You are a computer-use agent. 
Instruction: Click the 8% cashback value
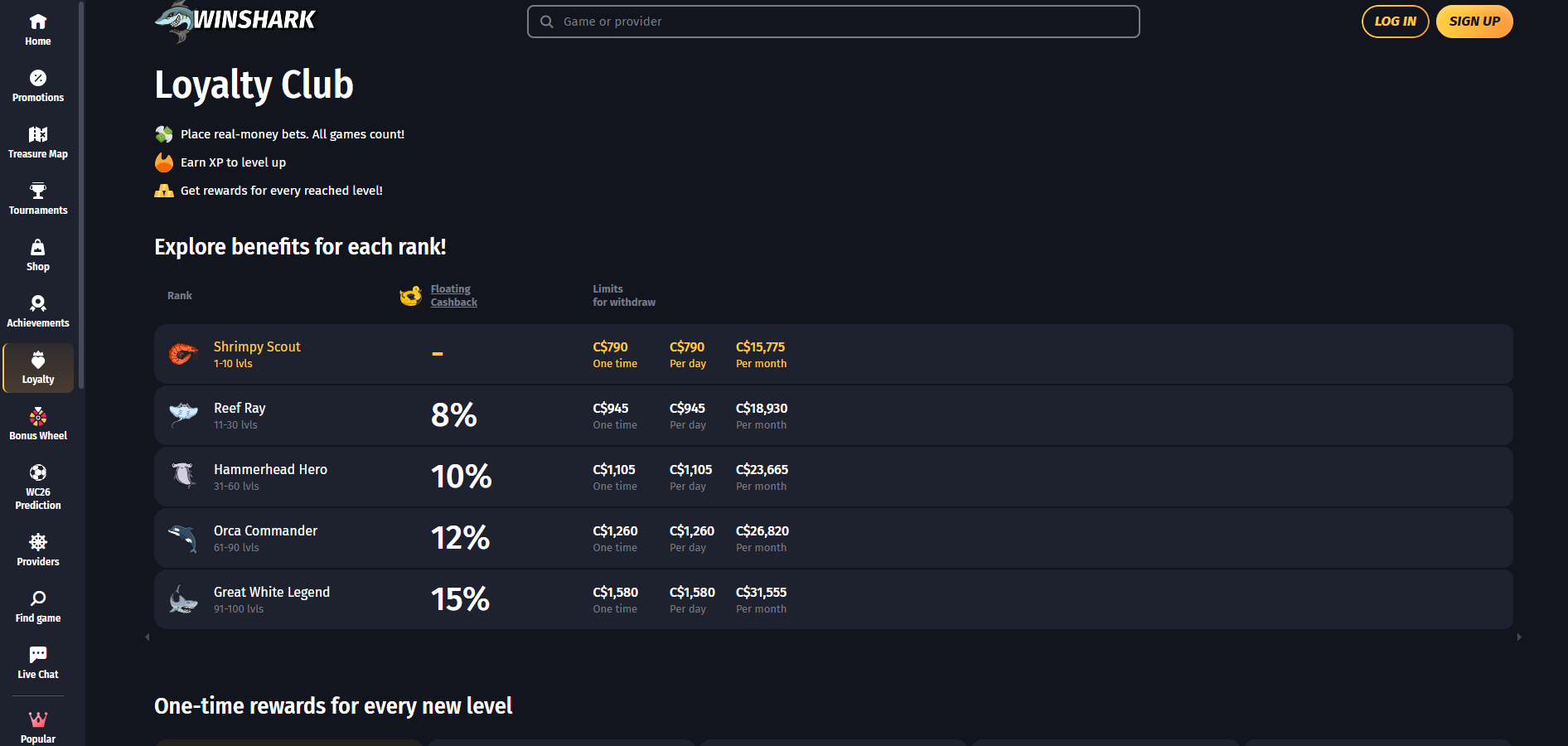[454, 415]
